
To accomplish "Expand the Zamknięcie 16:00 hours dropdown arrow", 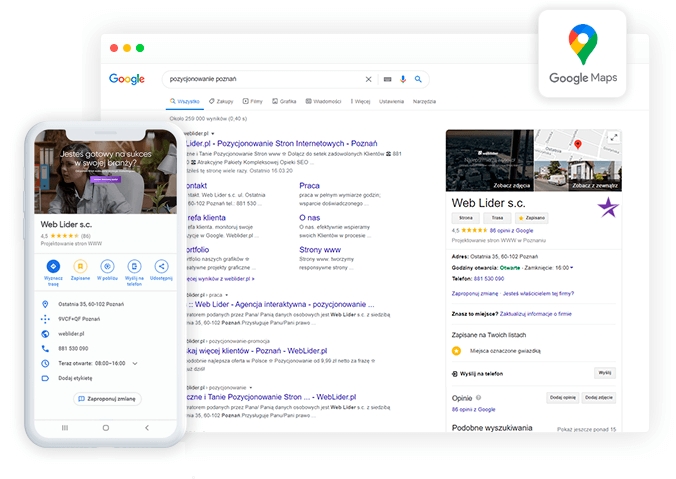I will 572,268.
